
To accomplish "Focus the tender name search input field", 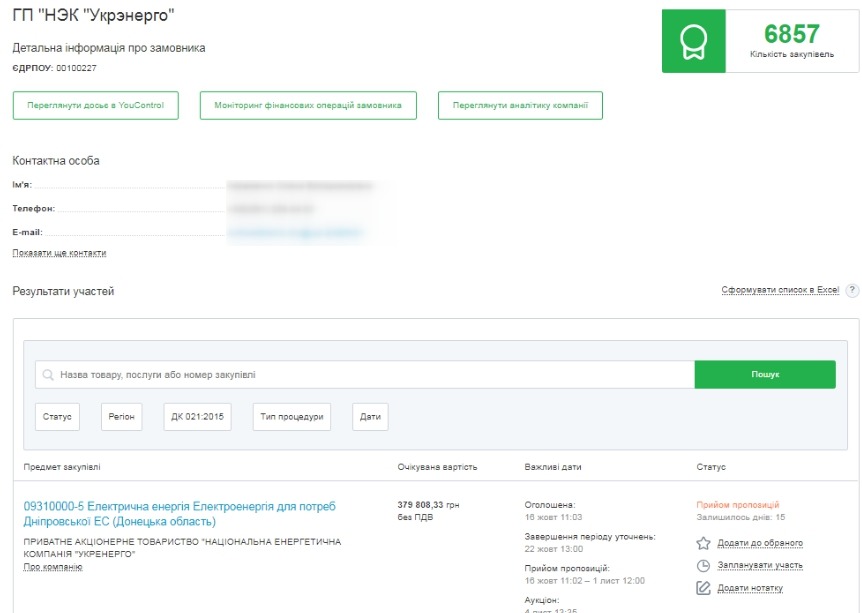I will click(370, 375).
